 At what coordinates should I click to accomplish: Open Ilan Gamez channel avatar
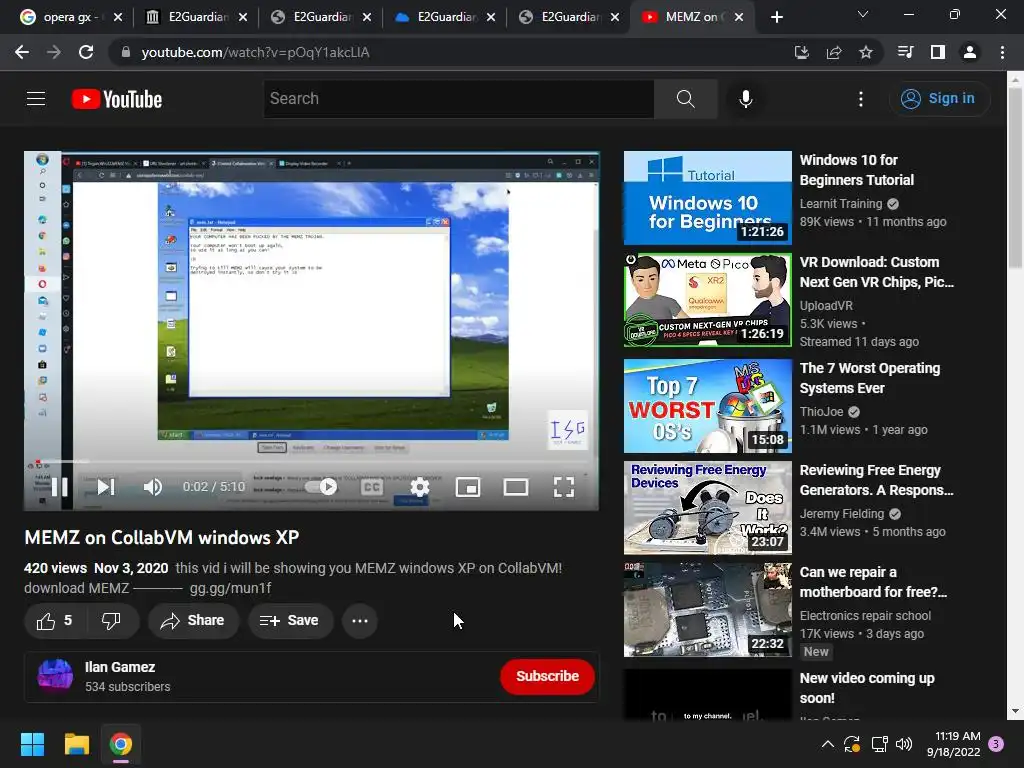[55, 675]
